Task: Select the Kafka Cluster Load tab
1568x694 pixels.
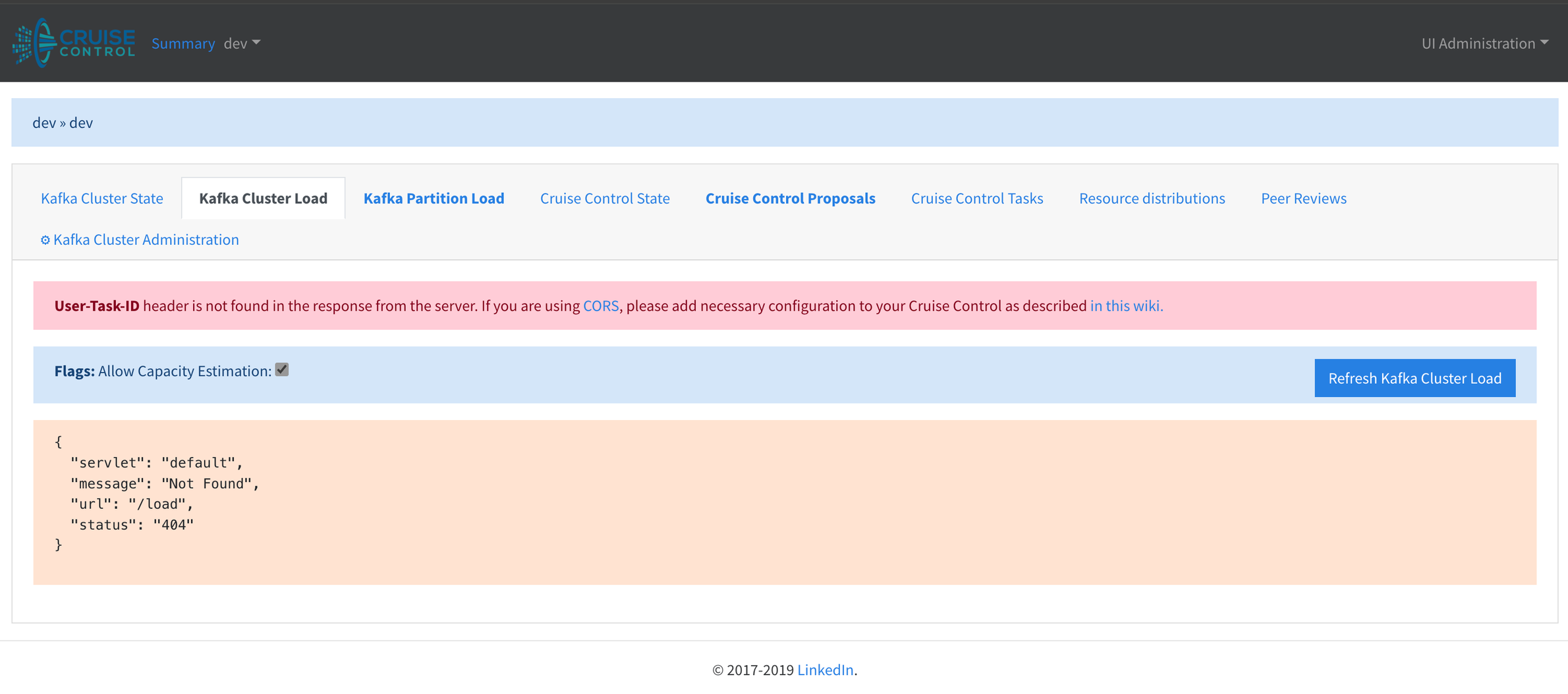Action: pos(263,198)
